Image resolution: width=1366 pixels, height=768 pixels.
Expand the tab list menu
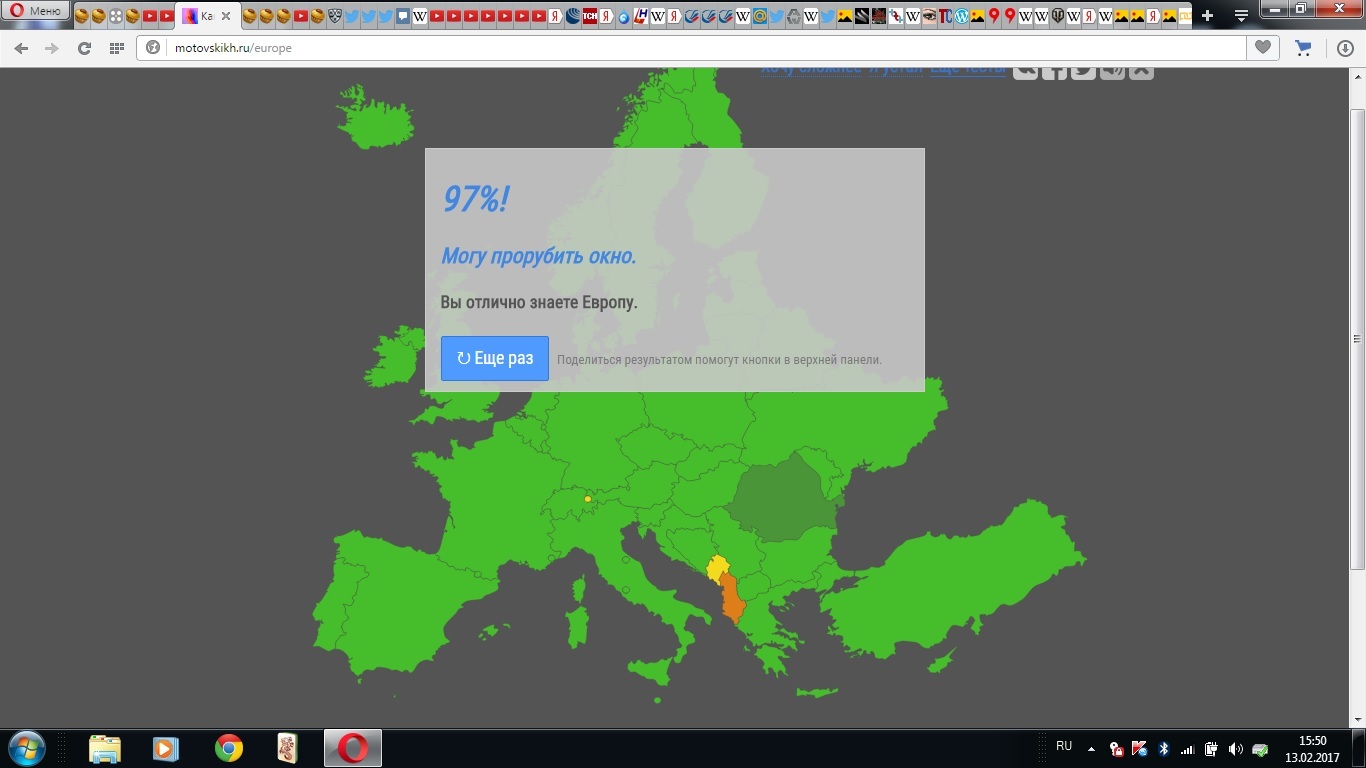[x=1241, y=16]
